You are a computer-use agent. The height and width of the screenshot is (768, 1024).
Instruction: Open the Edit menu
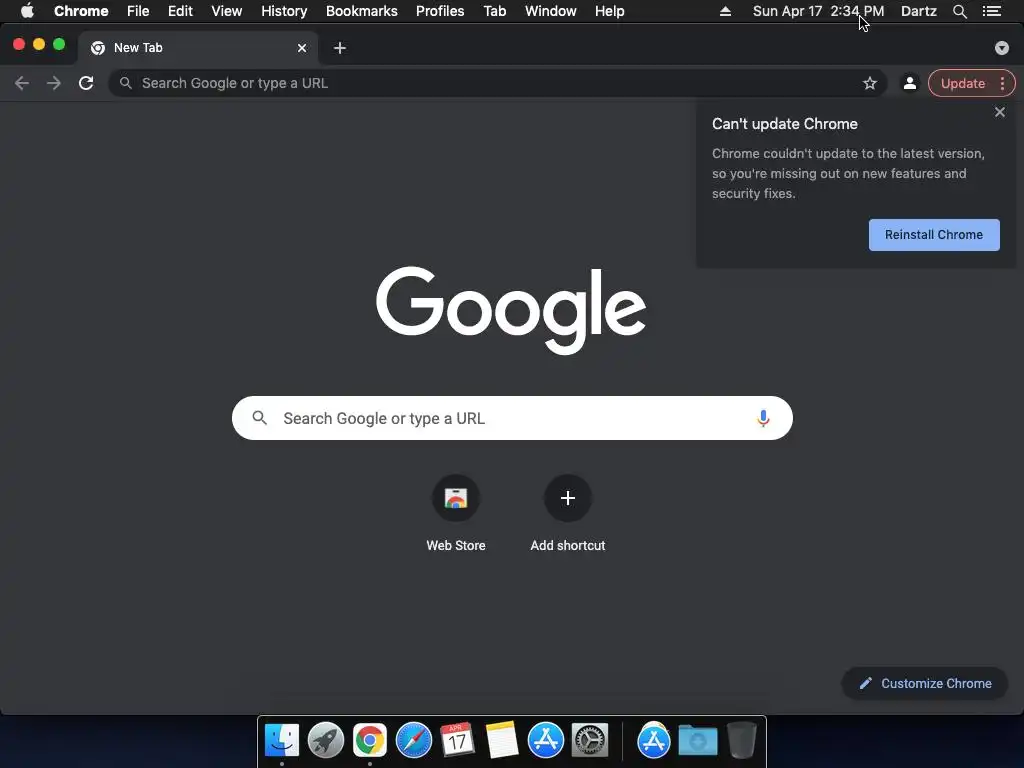tap(180, 11)
